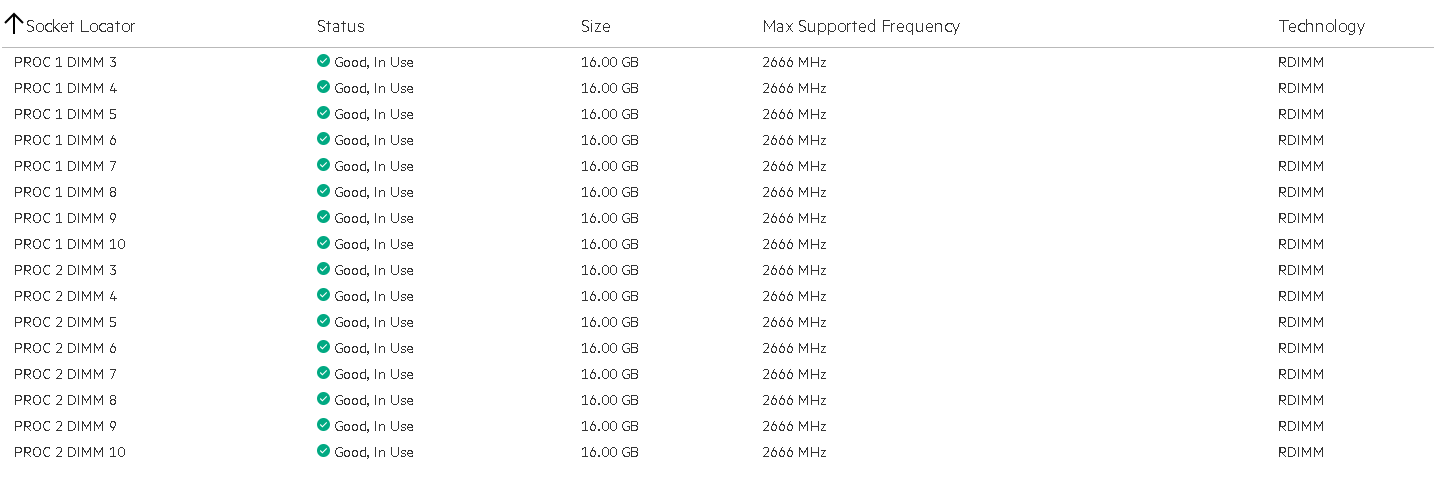This screenshot has width=1434, height=491.
Task: Sort by the Status column header
Action: pos(340,26)
